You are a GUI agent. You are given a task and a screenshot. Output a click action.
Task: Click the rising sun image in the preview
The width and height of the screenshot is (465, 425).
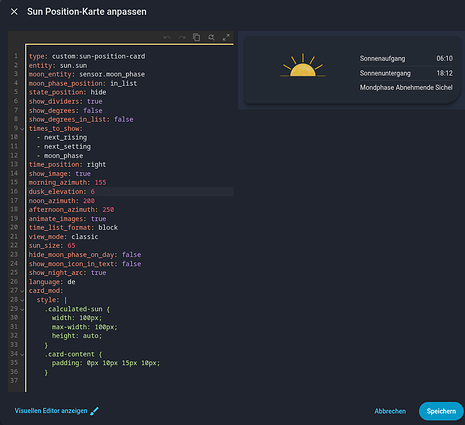(303, 65)
